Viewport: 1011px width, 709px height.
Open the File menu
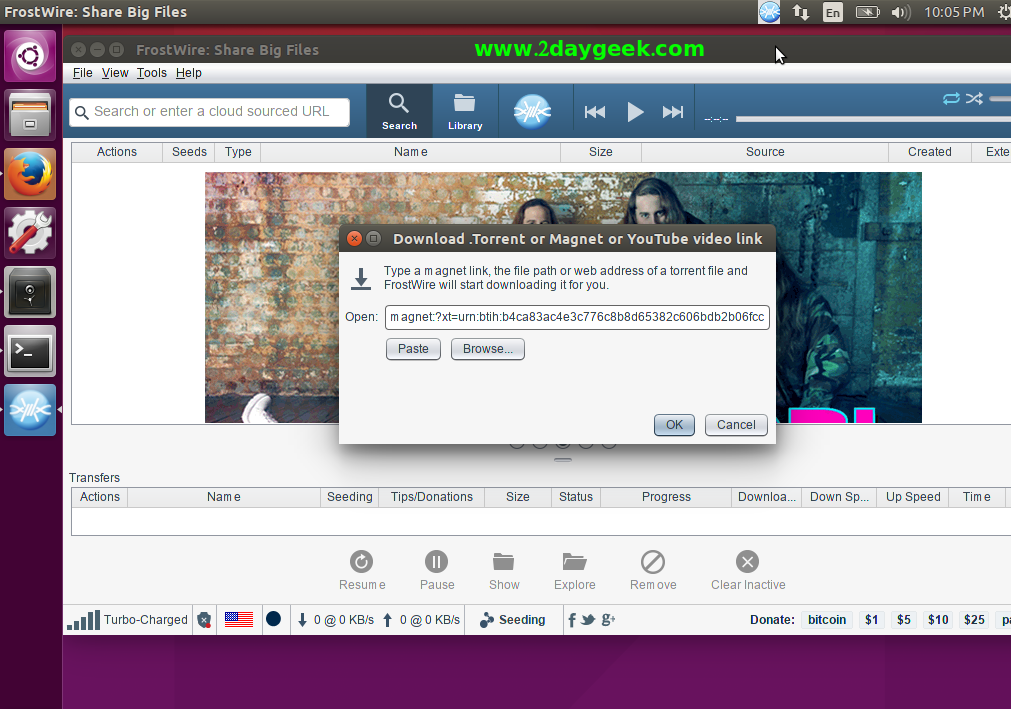pyautogui.click(x=83, y=73)
